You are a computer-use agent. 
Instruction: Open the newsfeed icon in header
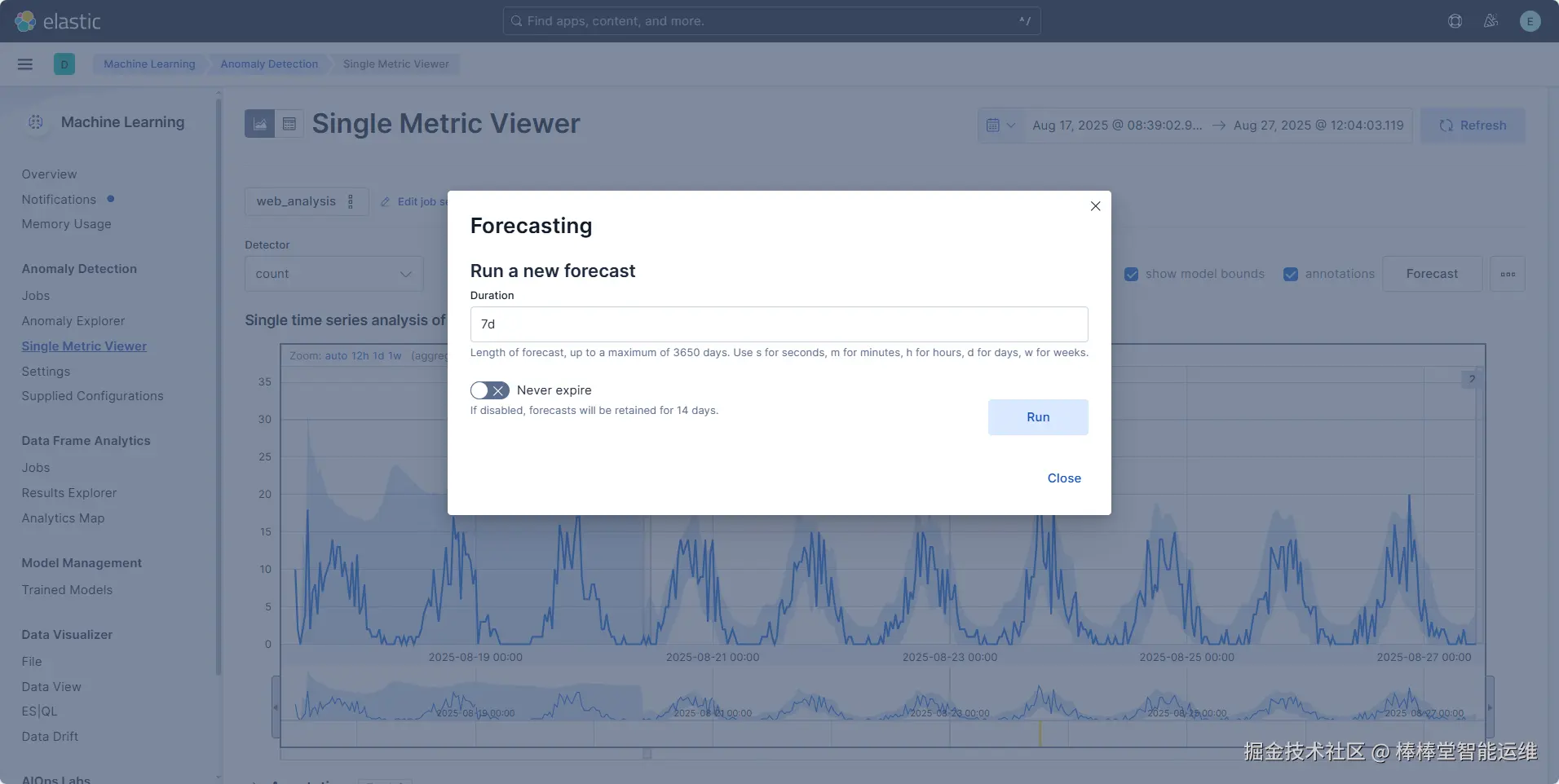[x=1491, y=21]
